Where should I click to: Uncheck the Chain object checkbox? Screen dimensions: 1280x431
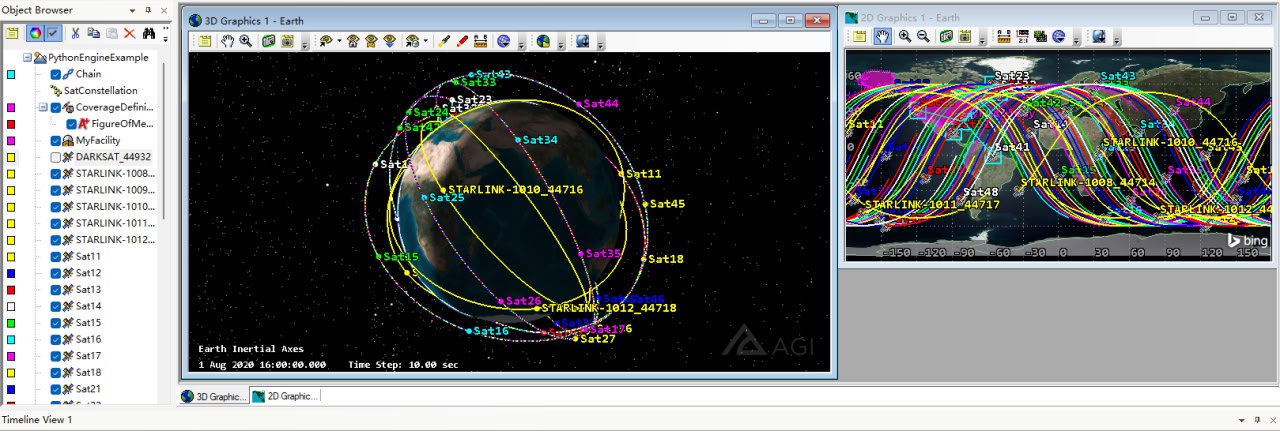tap(56, 74)
